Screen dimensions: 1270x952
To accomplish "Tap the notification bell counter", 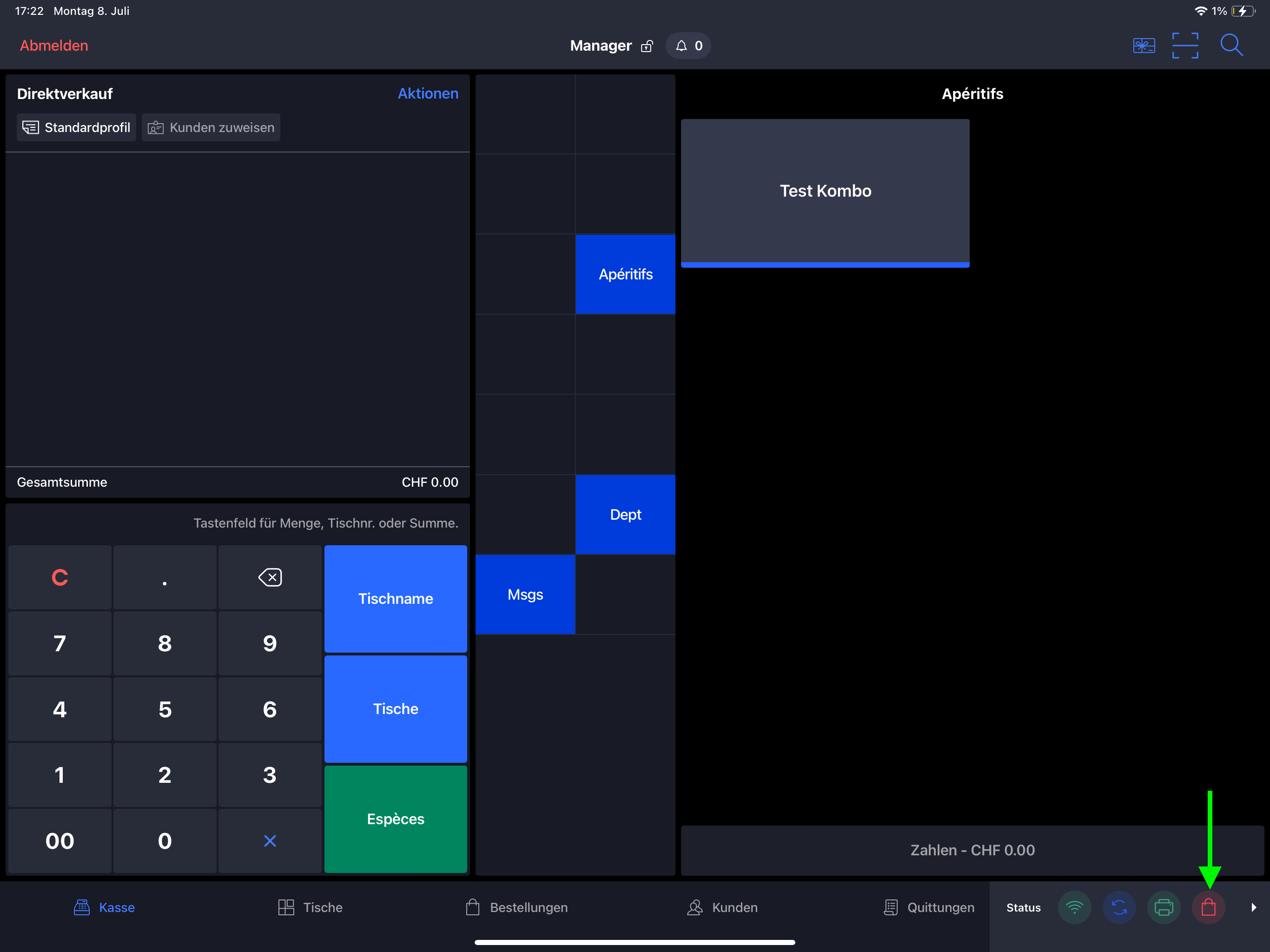I will click(x=688, y=46).
